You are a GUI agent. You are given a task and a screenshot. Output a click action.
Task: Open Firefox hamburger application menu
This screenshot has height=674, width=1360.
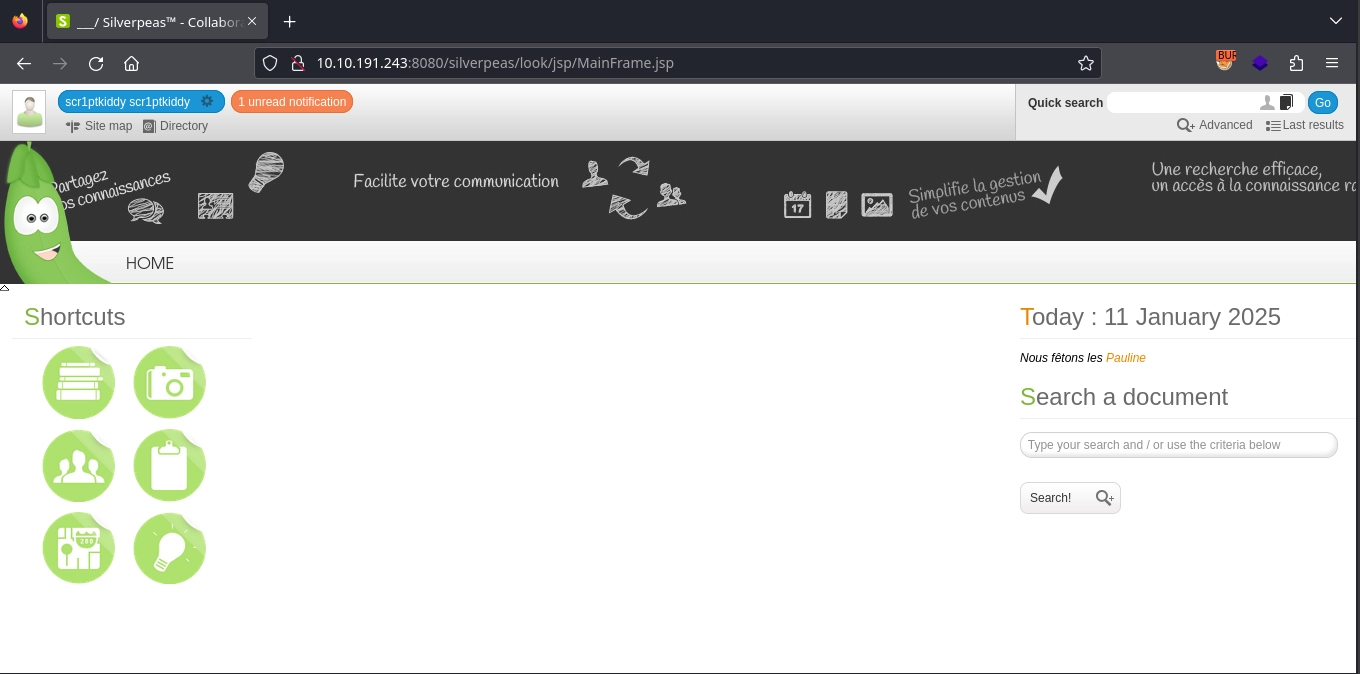coord(1332,63)
